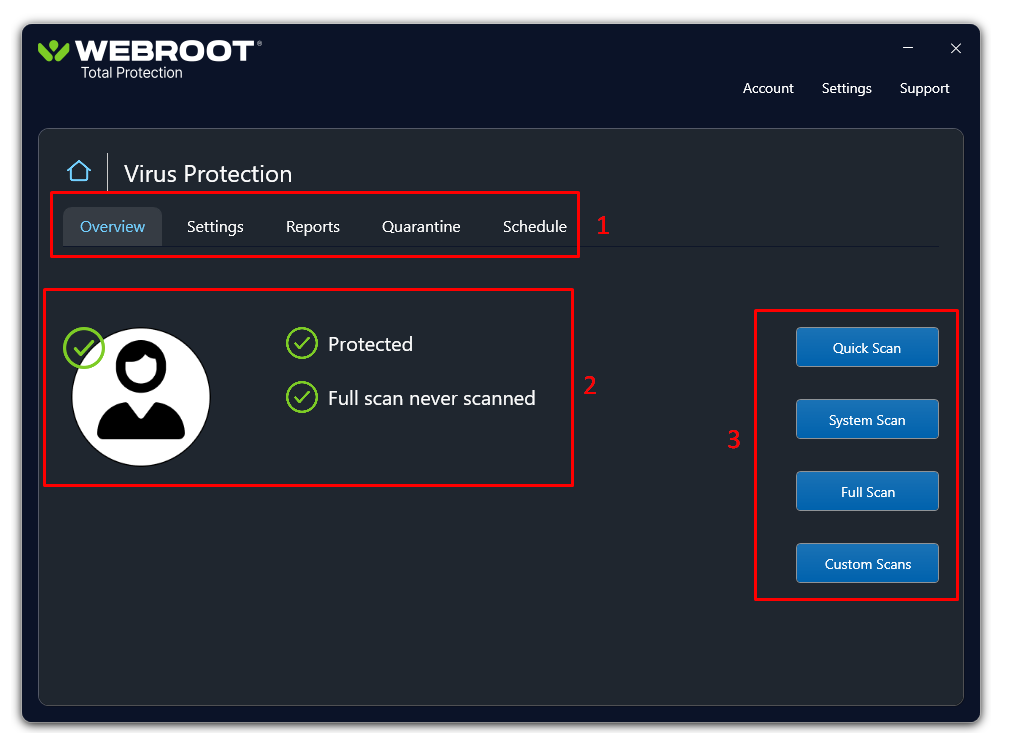Go to the Reports tab
Image resolution: width=1009 pixels, height=745 pixels.
tap(313, 227)
